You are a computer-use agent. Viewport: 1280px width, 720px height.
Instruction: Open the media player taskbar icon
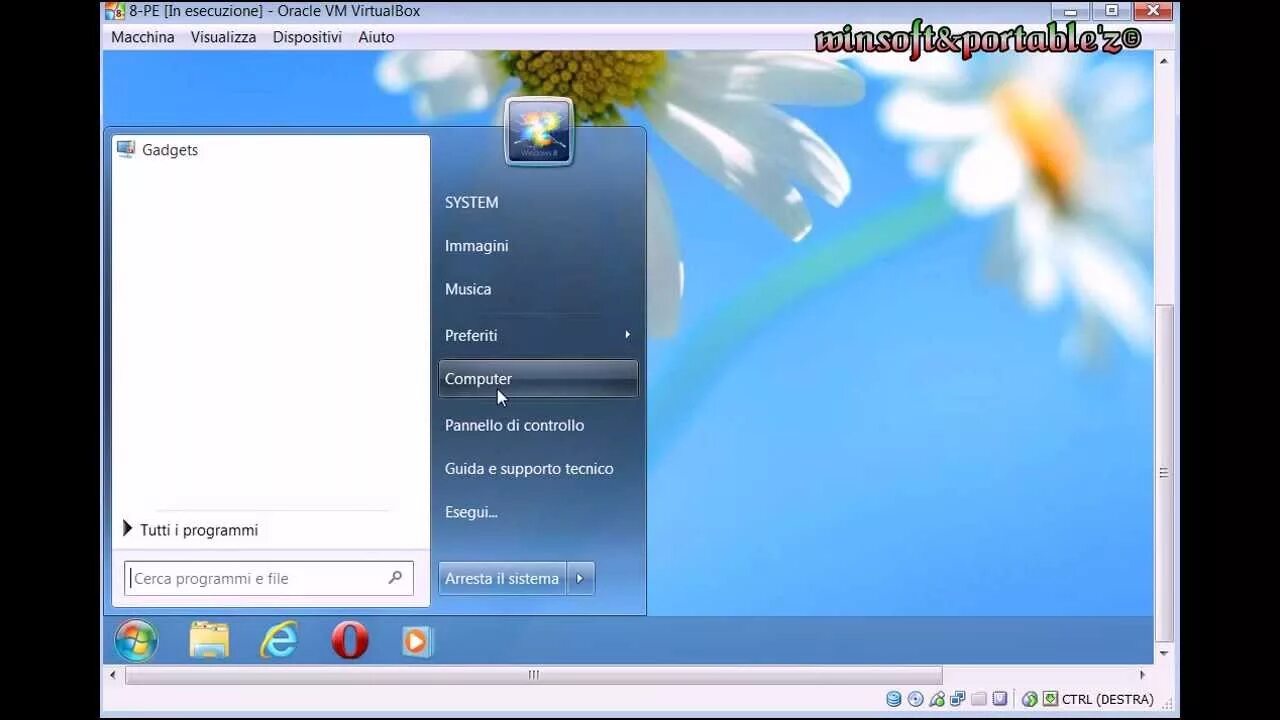[x=418, y=641]
